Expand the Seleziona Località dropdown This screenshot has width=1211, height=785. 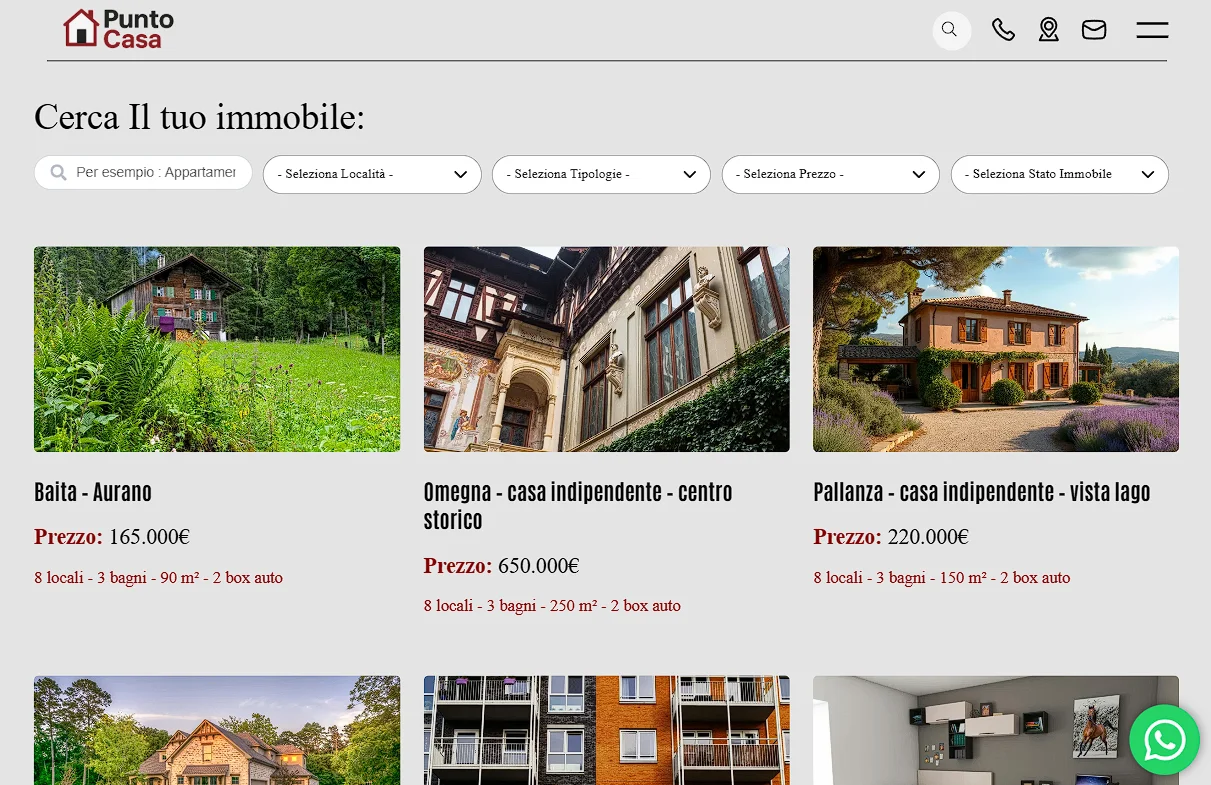[371, 174]
